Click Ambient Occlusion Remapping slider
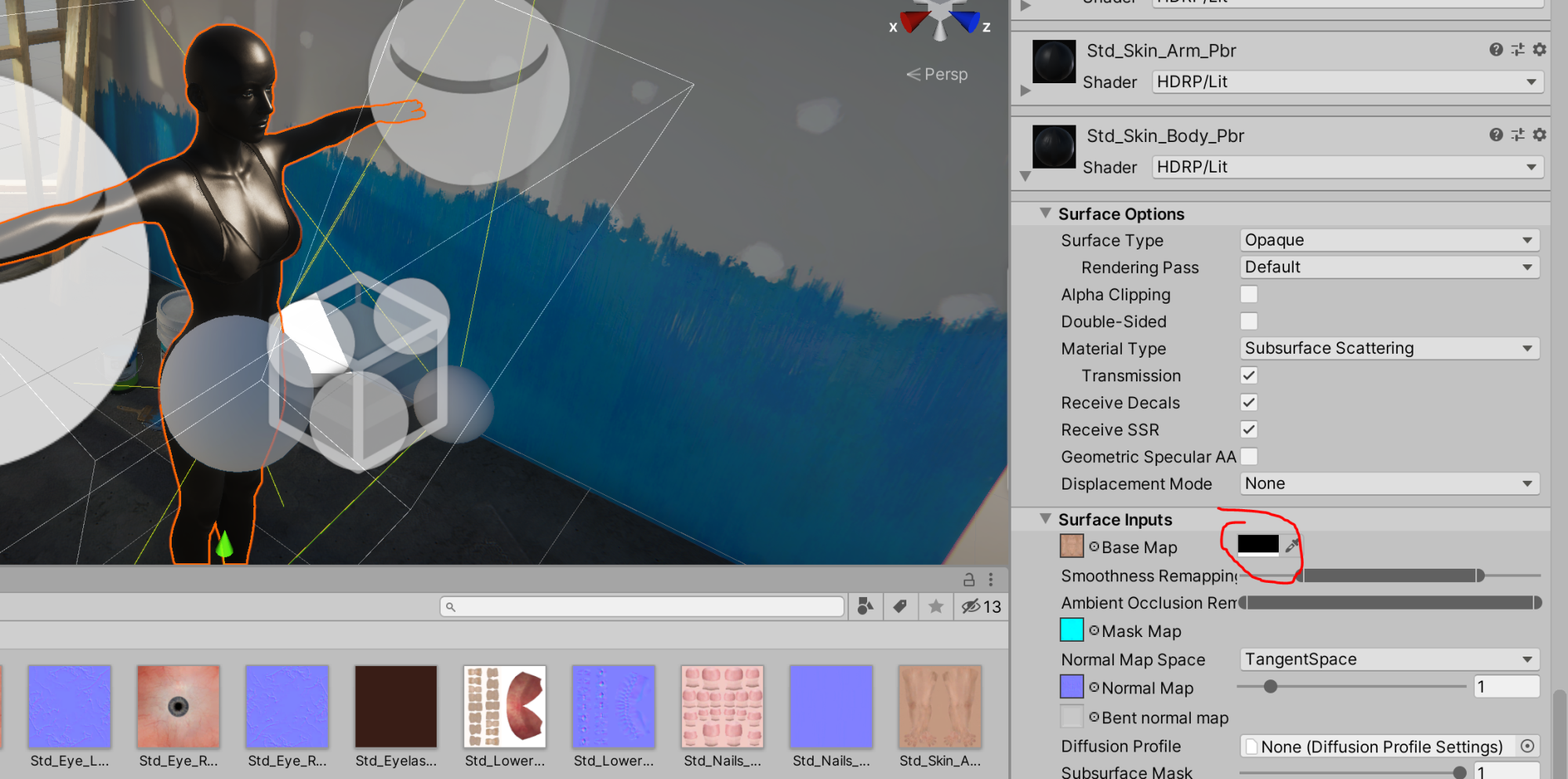The width and height of the screenshot is (1568, 779). tap(1390, 602)
